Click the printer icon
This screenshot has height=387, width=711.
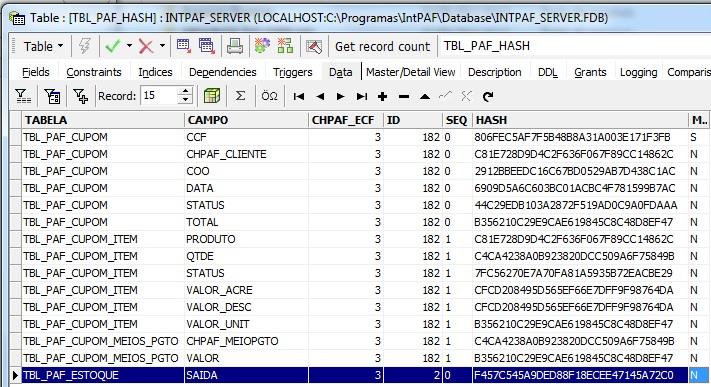[234, 46]
